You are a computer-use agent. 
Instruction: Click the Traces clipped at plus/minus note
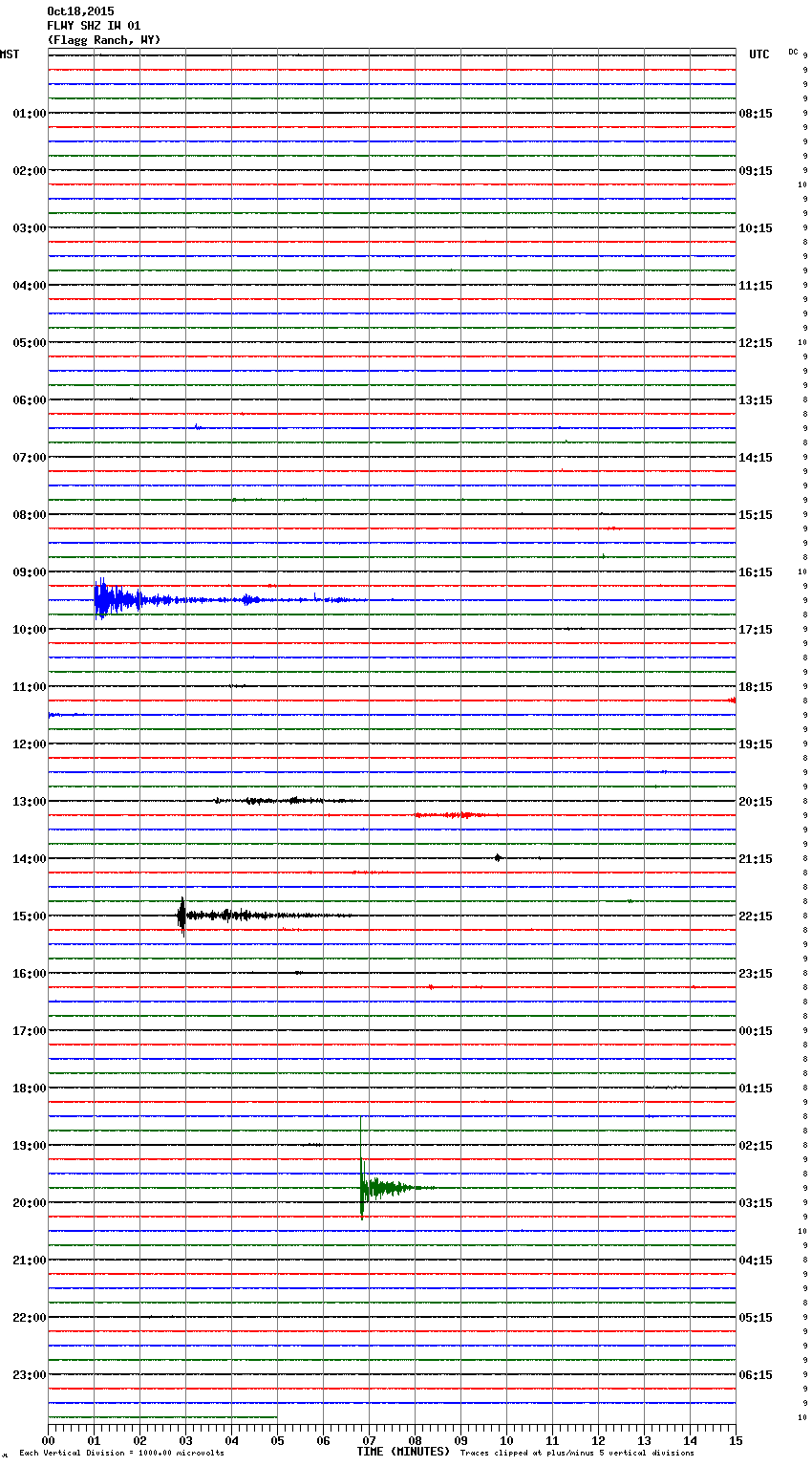577,1453
